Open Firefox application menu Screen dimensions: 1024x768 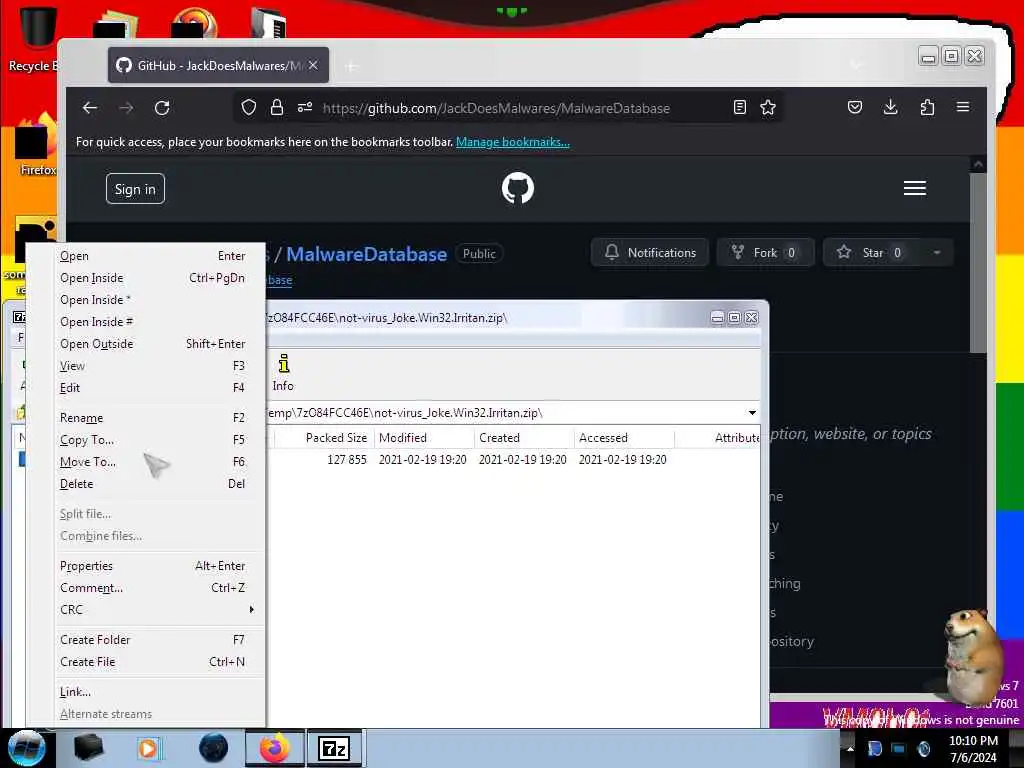(x=963, y=107)
